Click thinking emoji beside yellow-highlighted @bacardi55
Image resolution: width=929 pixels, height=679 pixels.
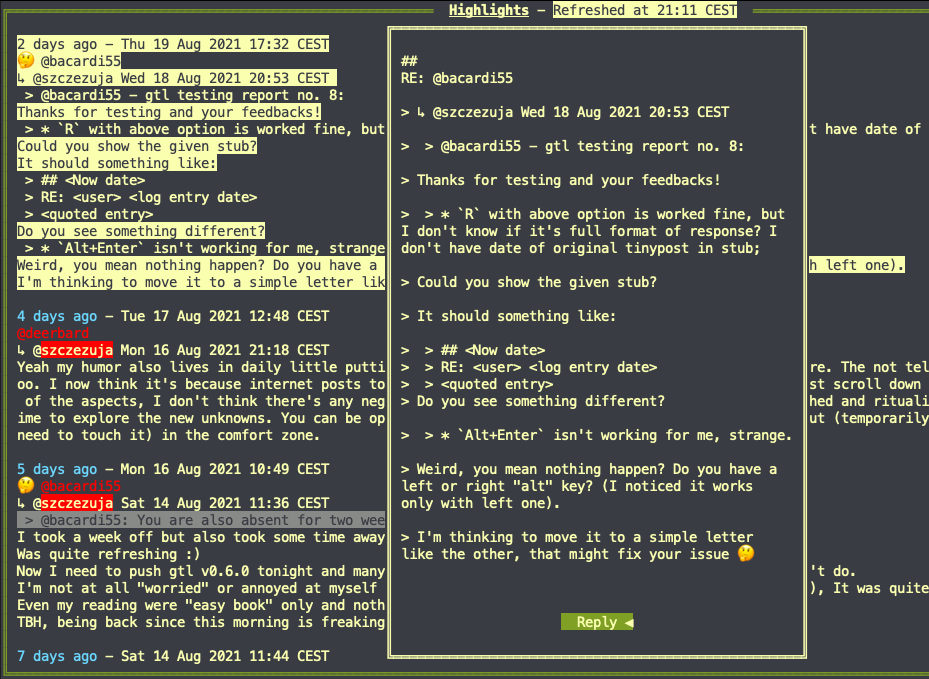25,61
